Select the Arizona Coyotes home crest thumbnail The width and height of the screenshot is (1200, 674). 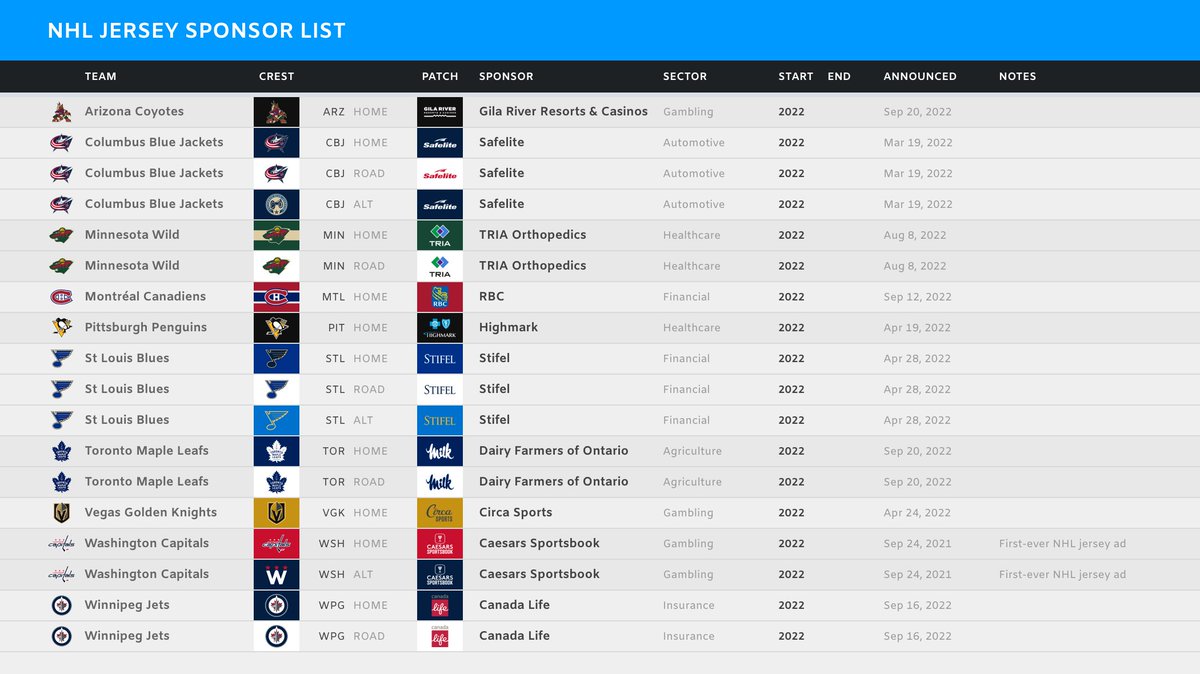[276, 112]
